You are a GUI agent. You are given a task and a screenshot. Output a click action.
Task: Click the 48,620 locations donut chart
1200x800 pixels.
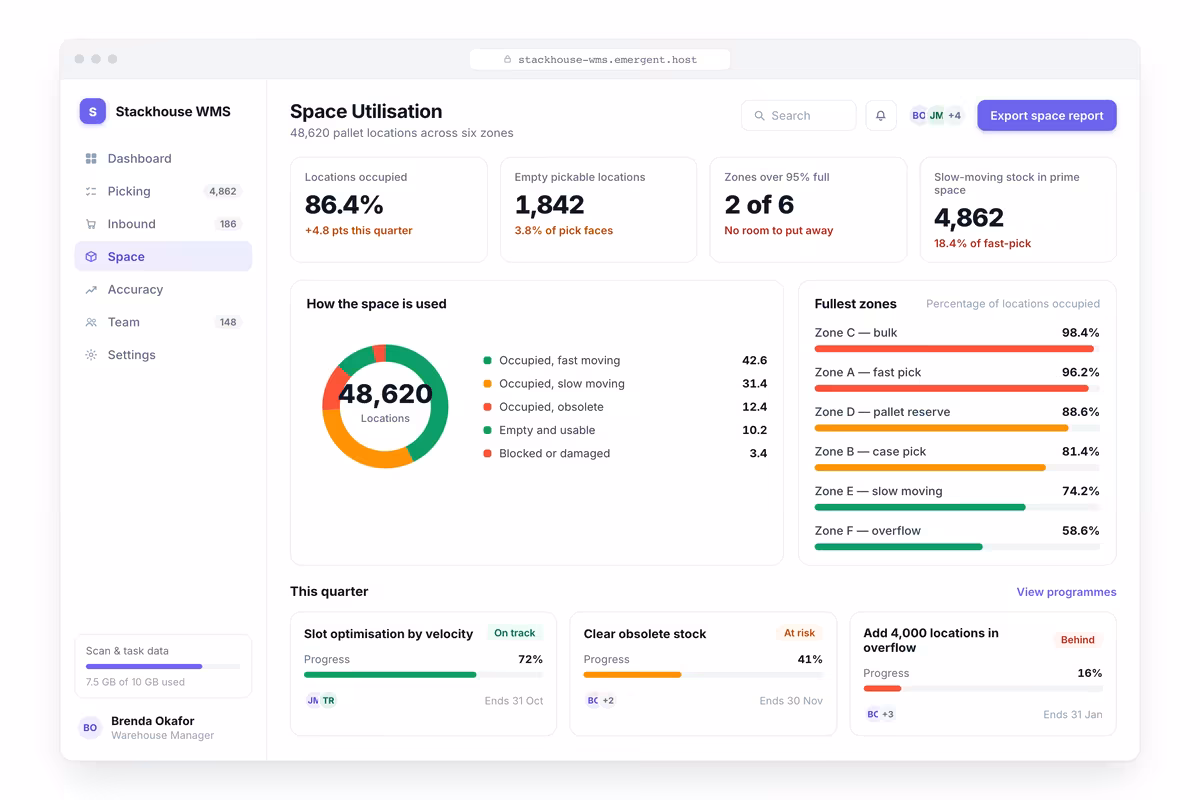[x=385, y=406]
